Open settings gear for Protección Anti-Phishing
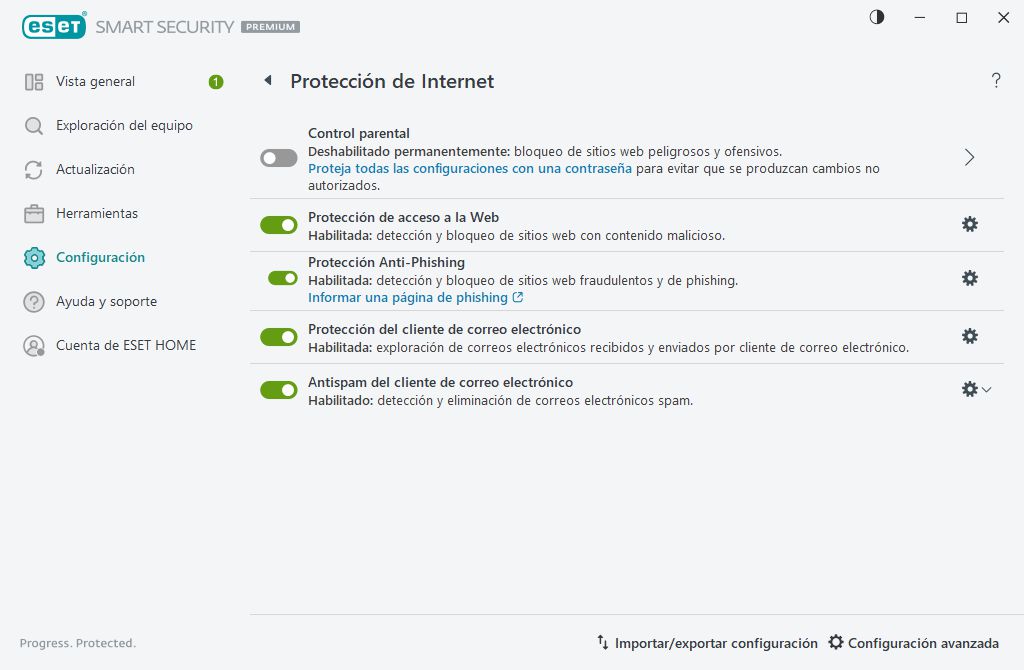The height and width of the screenshot is (670, 1024). click(969, 278)
